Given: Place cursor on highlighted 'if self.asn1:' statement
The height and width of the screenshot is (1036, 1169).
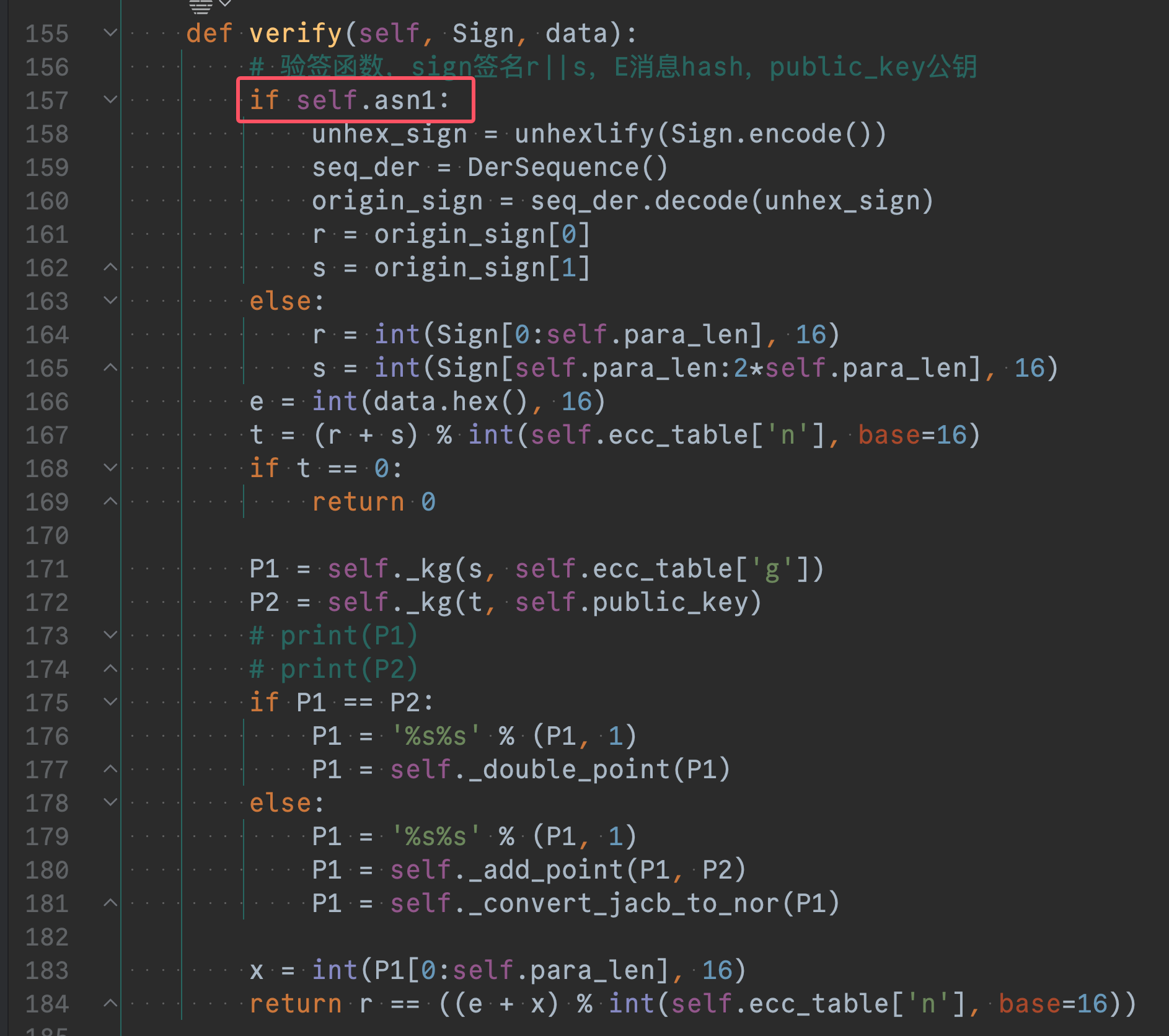Looking at the screenshot, I should coord(350,100).
